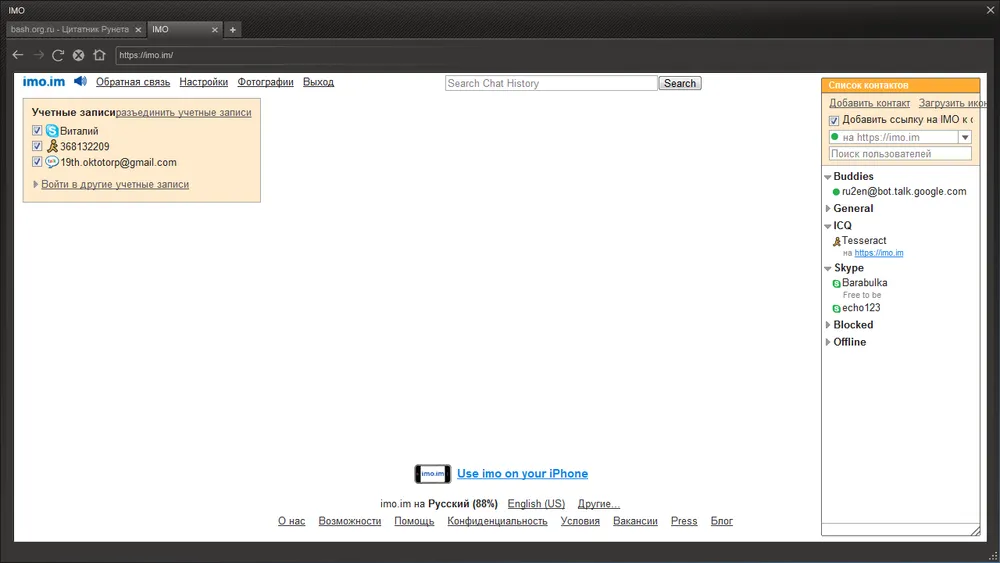Open the Условия footer link
Image resolution: width=1000 pixels, height=563 pixels.
pos(580,521)
